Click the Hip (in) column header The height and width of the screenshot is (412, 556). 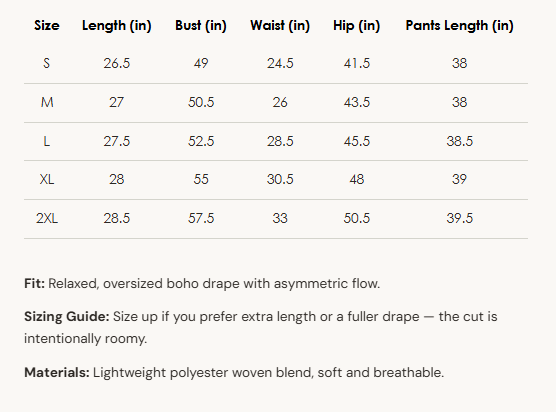pos(356,26)
